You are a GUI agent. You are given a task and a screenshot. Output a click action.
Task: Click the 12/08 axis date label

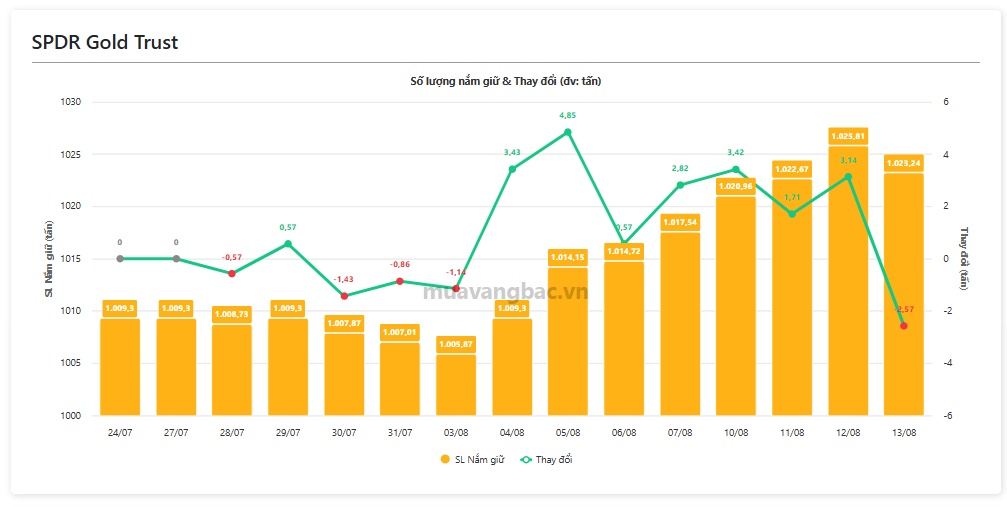click(x=848, y=432)
